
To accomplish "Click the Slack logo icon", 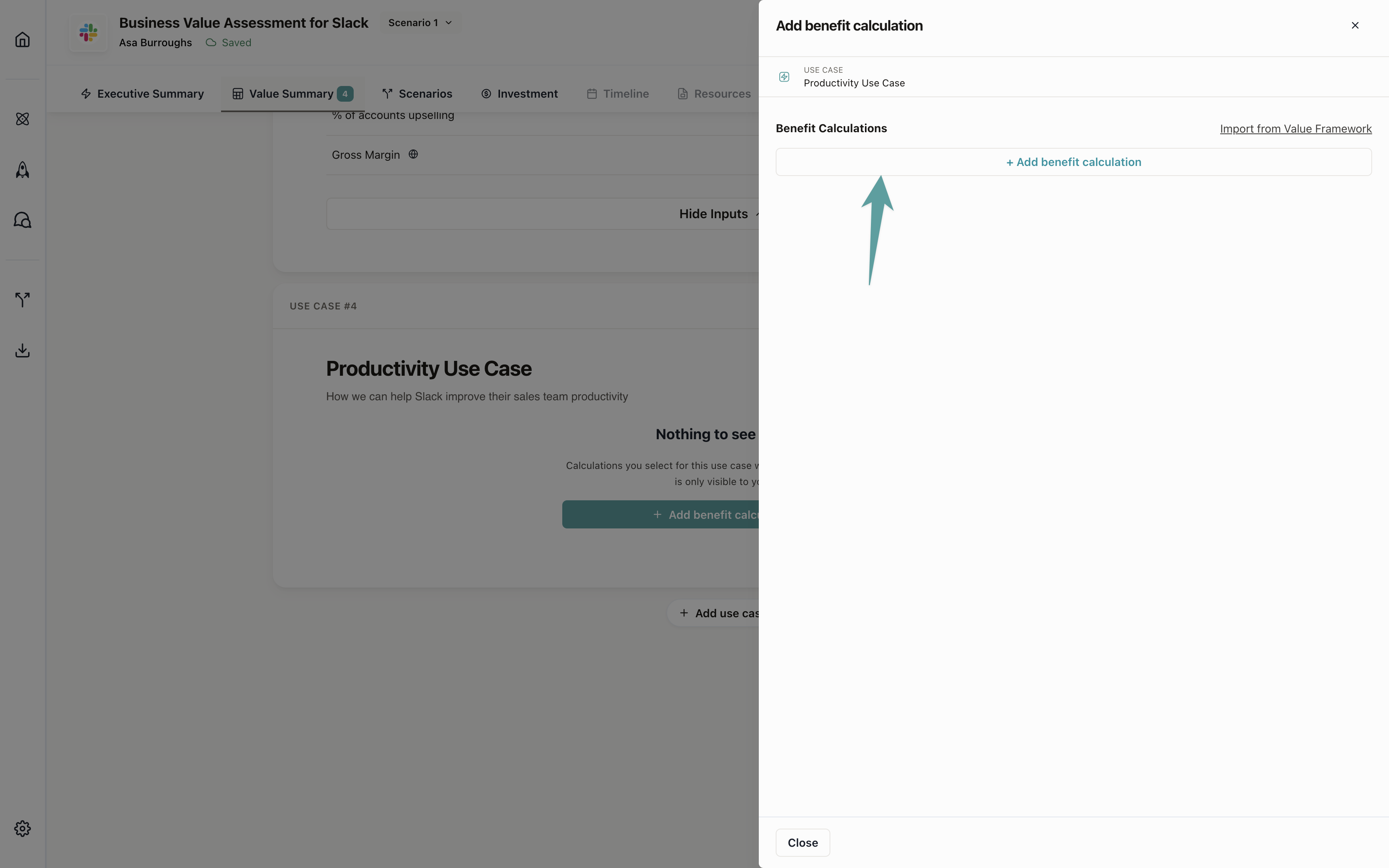I will 88,32.
